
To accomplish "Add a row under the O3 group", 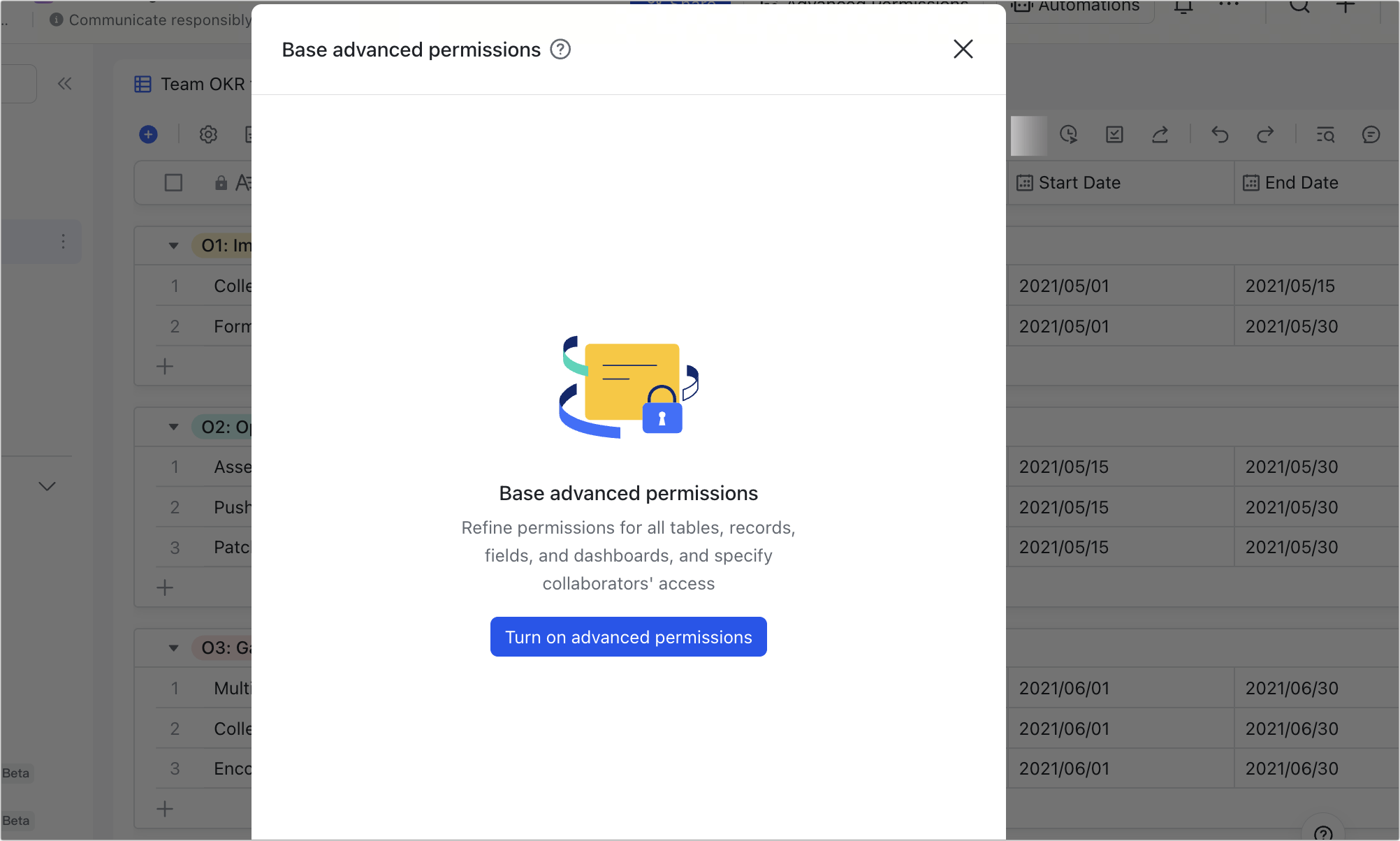I will pyautogui.click(x=164, y=808).
